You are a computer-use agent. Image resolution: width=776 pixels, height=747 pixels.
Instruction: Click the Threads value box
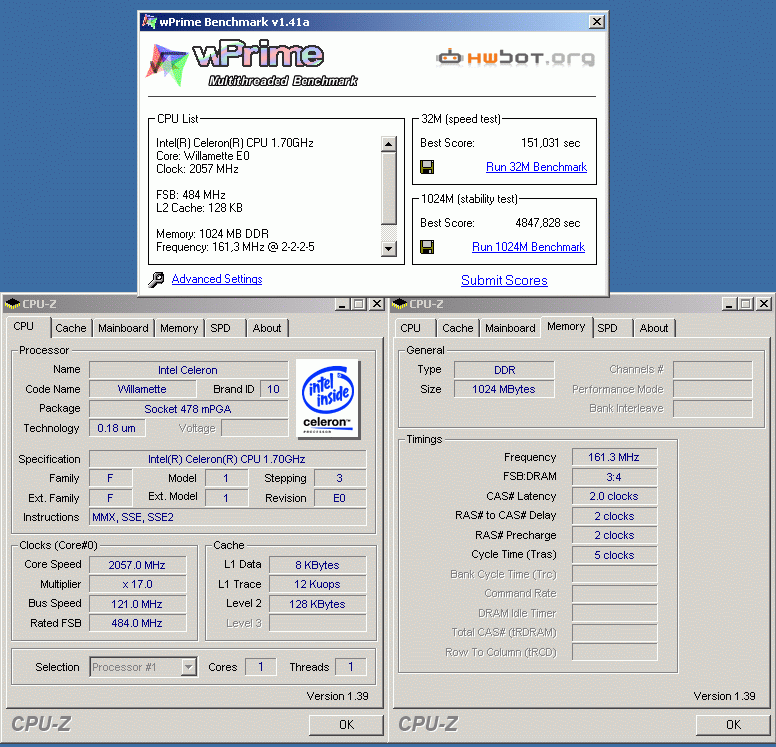pos(351,667)
